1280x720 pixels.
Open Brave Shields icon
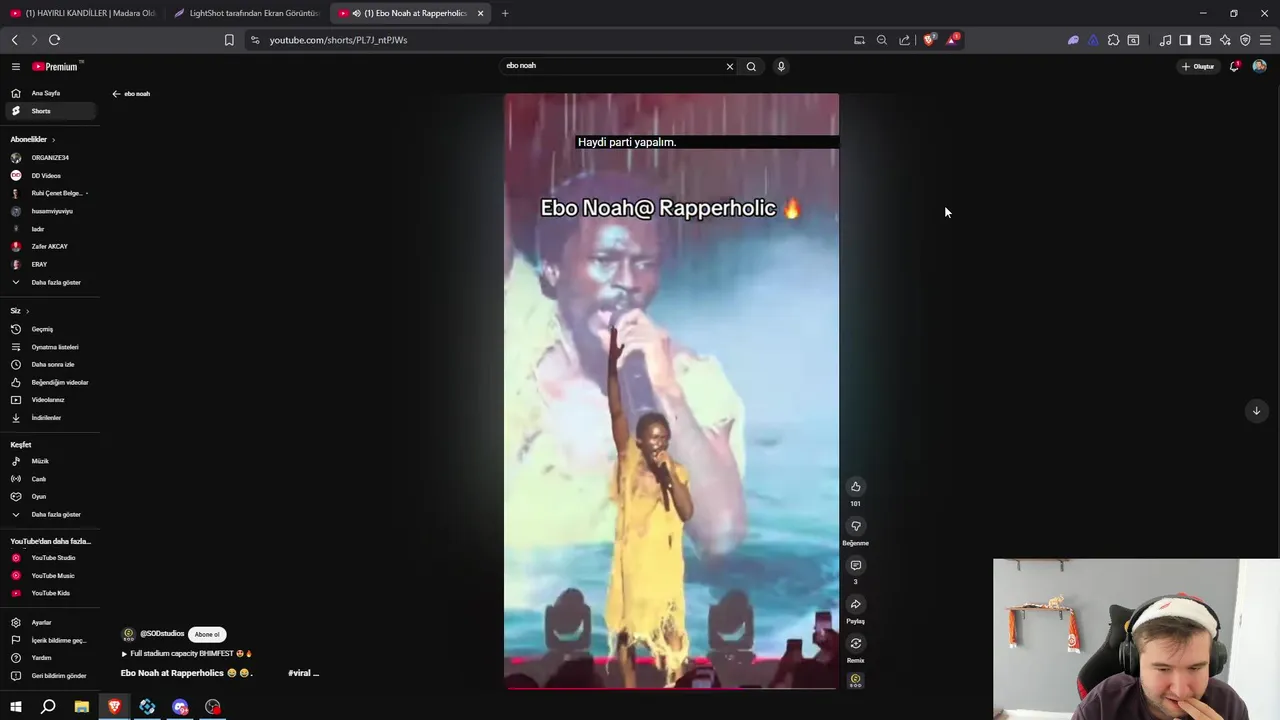[929, 40]
